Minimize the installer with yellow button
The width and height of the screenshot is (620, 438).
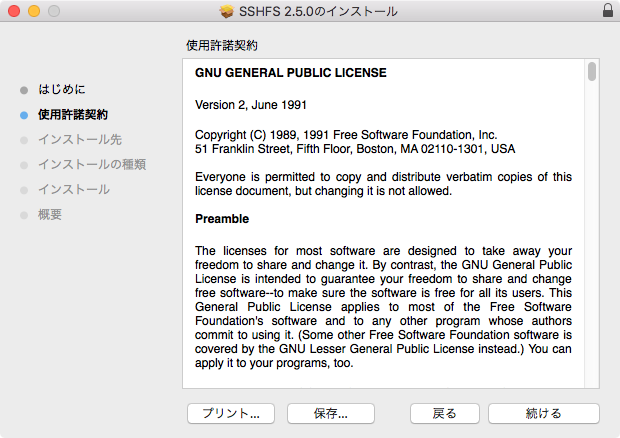(x=34, y=11)
